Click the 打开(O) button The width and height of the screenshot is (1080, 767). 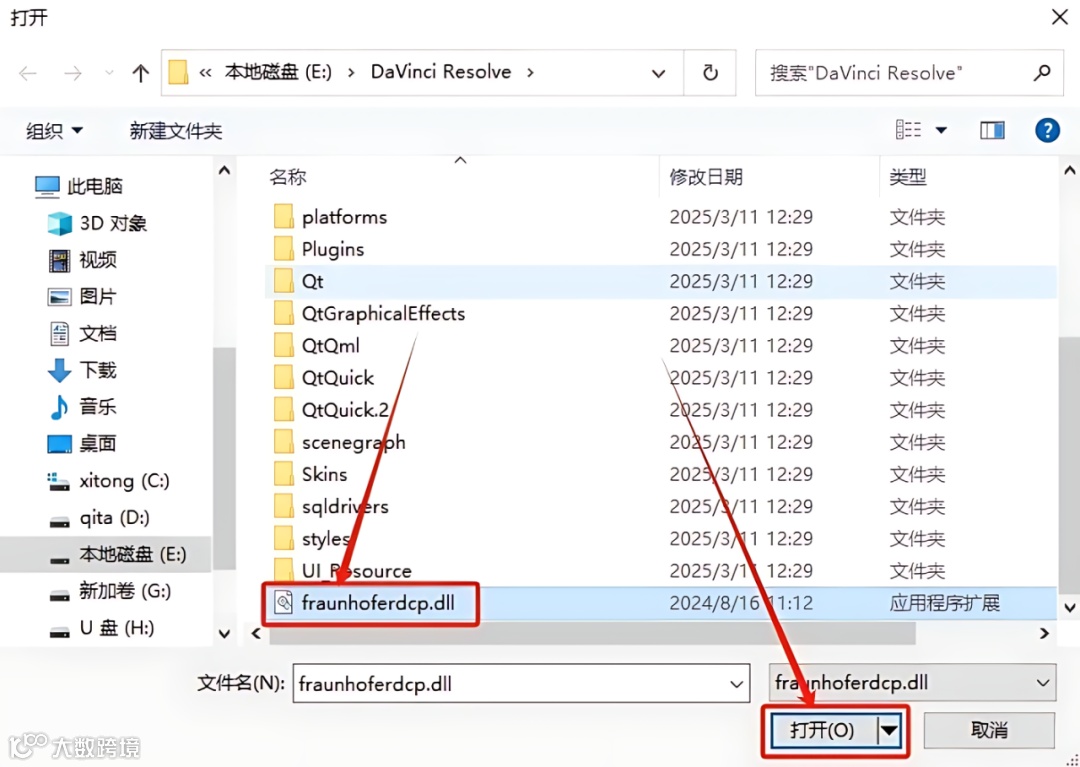click(823, 730)
